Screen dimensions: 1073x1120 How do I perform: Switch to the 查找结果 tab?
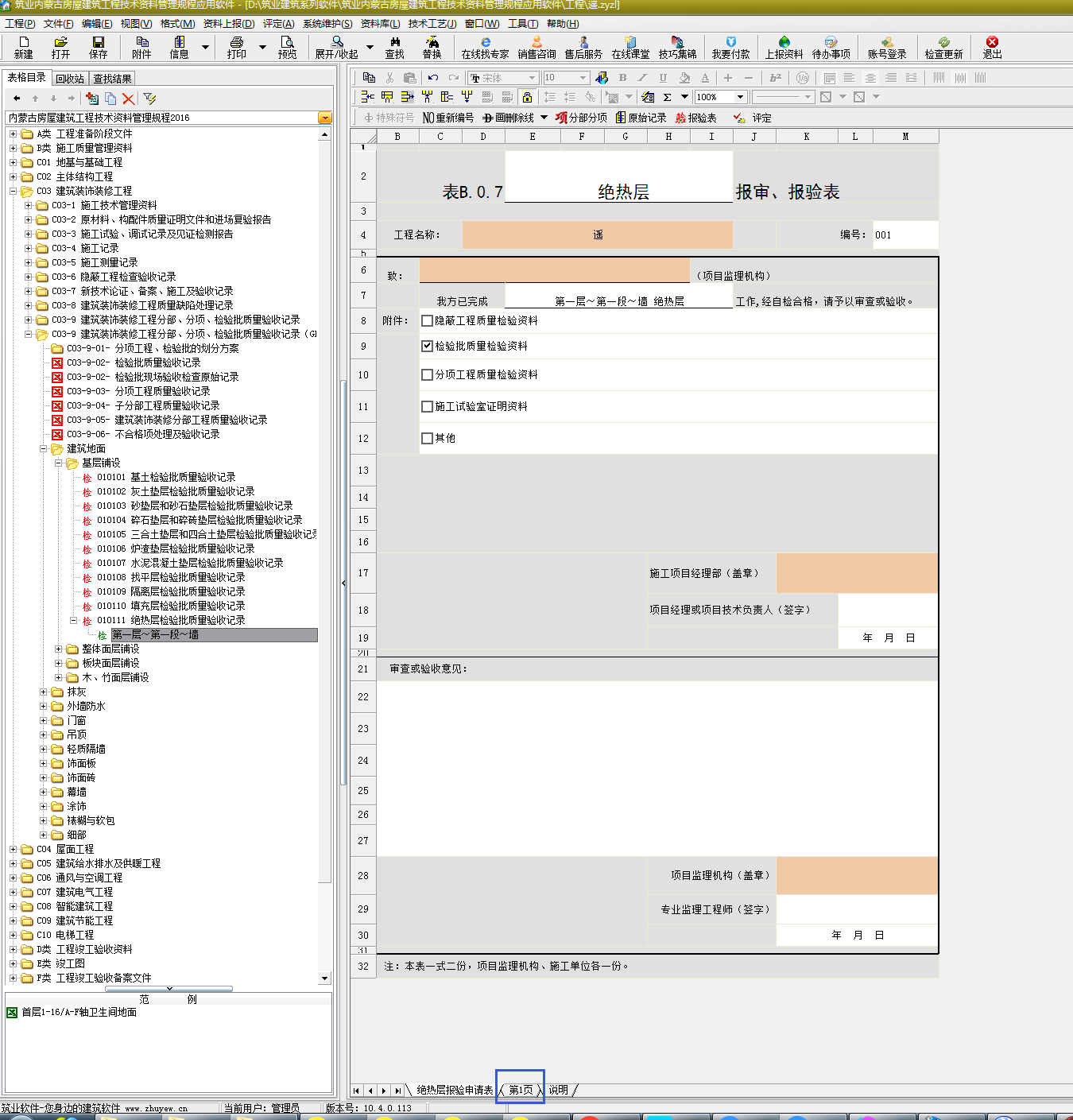(112, 79)
